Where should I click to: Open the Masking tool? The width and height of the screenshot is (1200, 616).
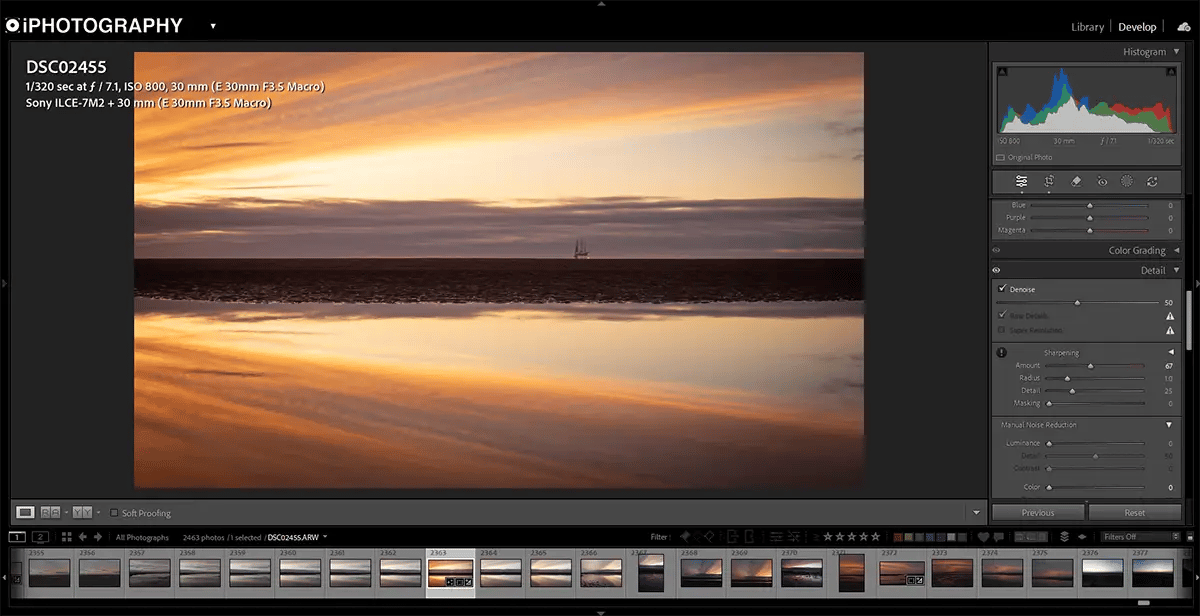click(1127, 181)
